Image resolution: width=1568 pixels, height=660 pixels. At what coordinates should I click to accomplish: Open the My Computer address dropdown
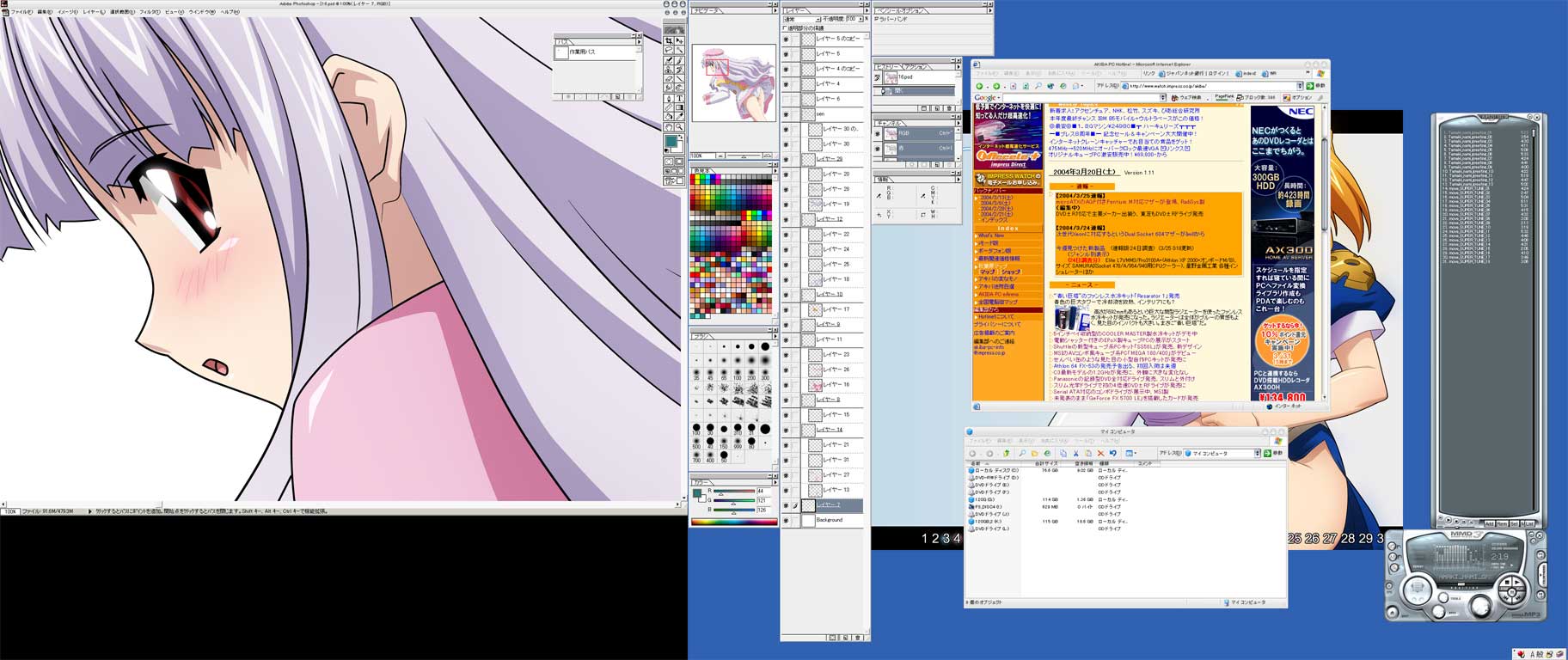coord(1258,453)
